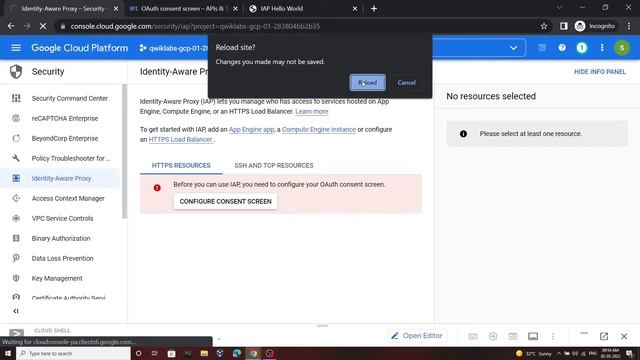640x360 pixels.
Task: Click the reCAPTCHA Enterprise icon
Action: click(16, 118)
